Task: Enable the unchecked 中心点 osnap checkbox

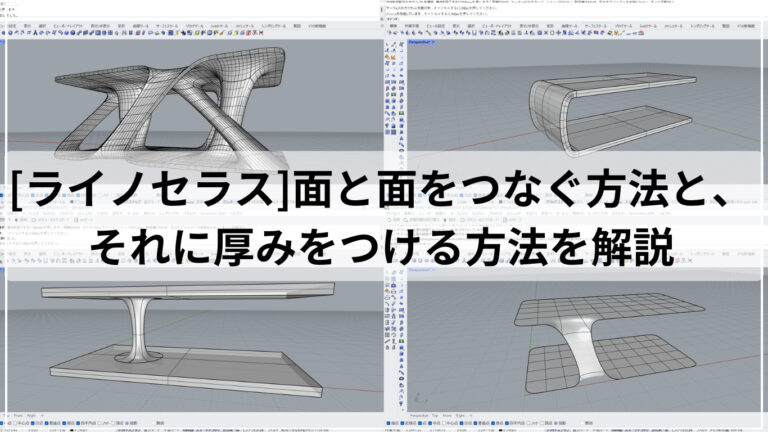Action: point(444,423)
